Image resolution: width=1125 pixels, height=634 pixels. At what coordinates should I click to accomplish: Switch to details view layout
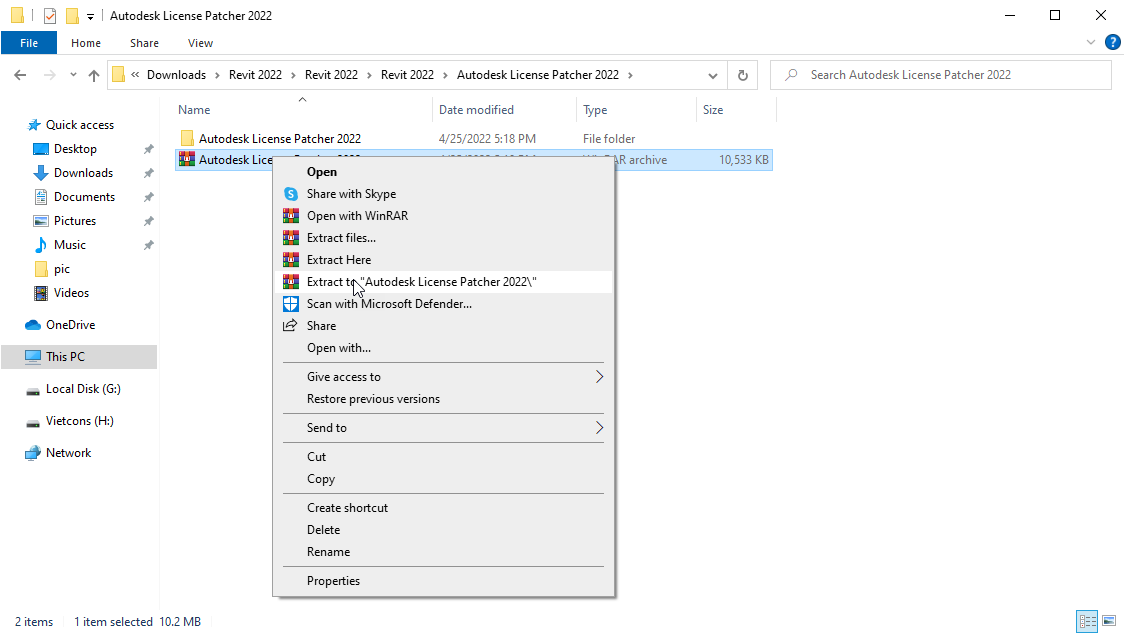click(1088, 621)
